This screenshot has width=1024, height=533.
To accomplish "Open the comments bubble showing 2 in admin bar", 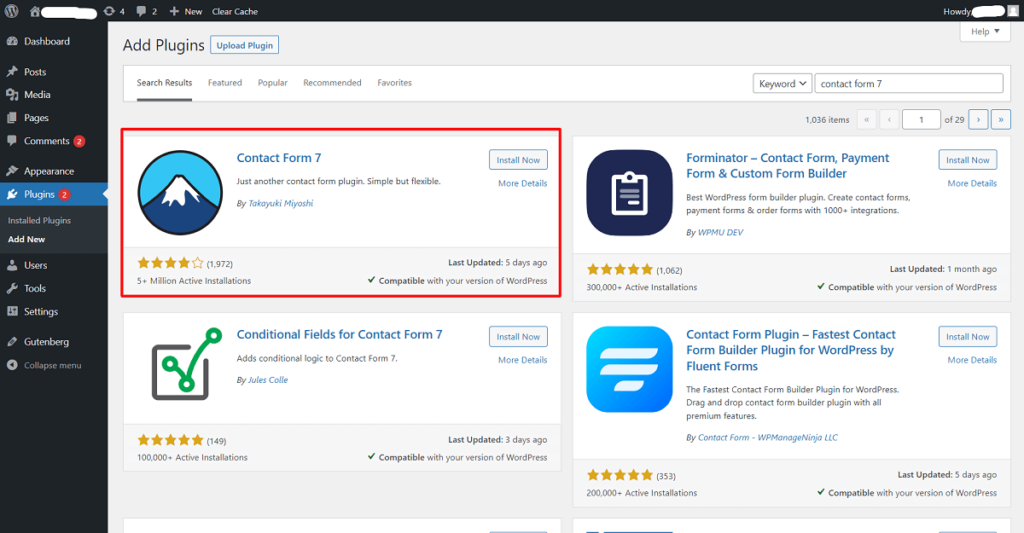I will click(141, 11).
